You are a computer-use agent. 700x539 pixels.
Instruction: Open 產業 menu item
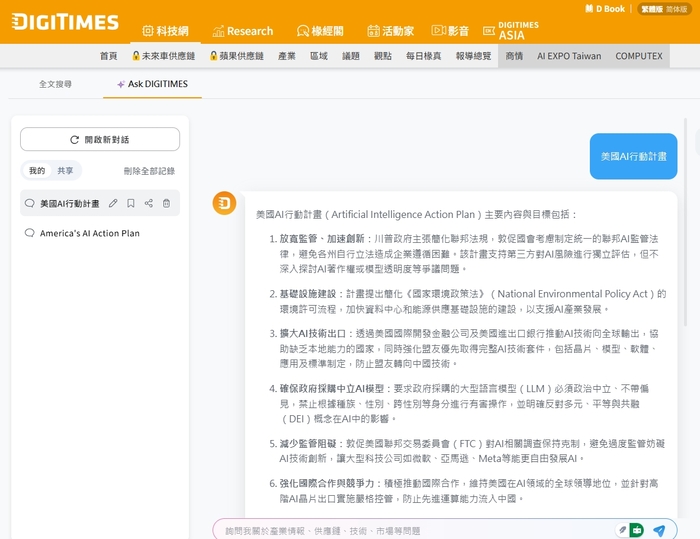[287, 56]
